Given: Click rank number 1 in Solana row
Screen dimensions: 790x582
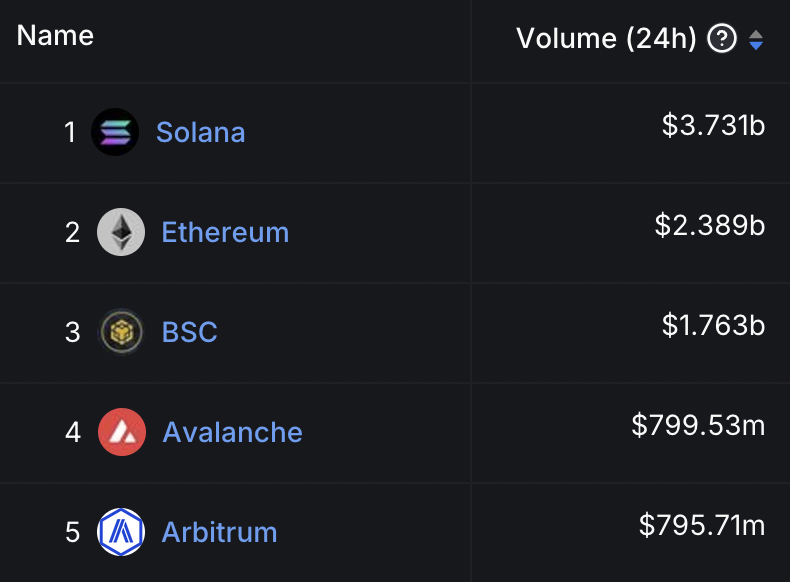Looking at the screenshot, I should click(70, 132).
